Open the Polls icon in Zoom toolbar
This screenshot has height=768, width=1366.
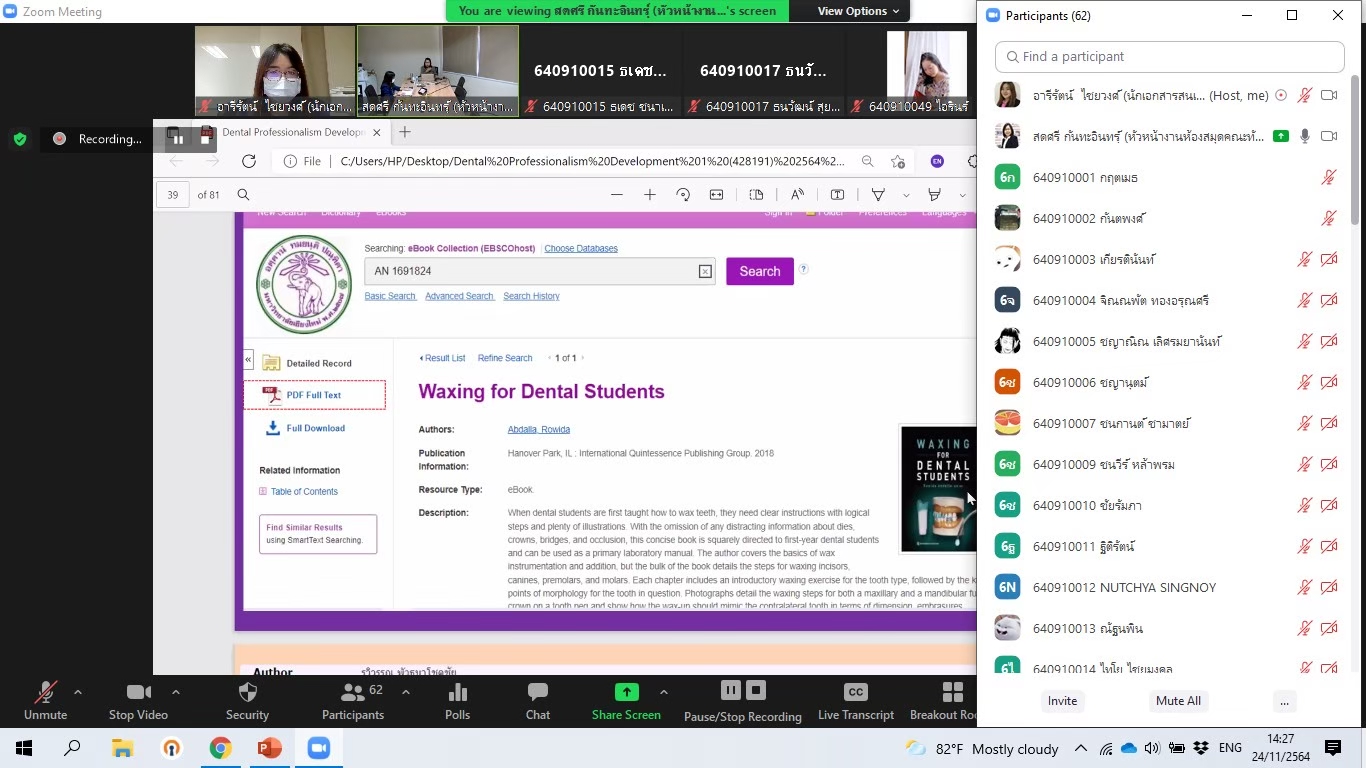(457, 693)
